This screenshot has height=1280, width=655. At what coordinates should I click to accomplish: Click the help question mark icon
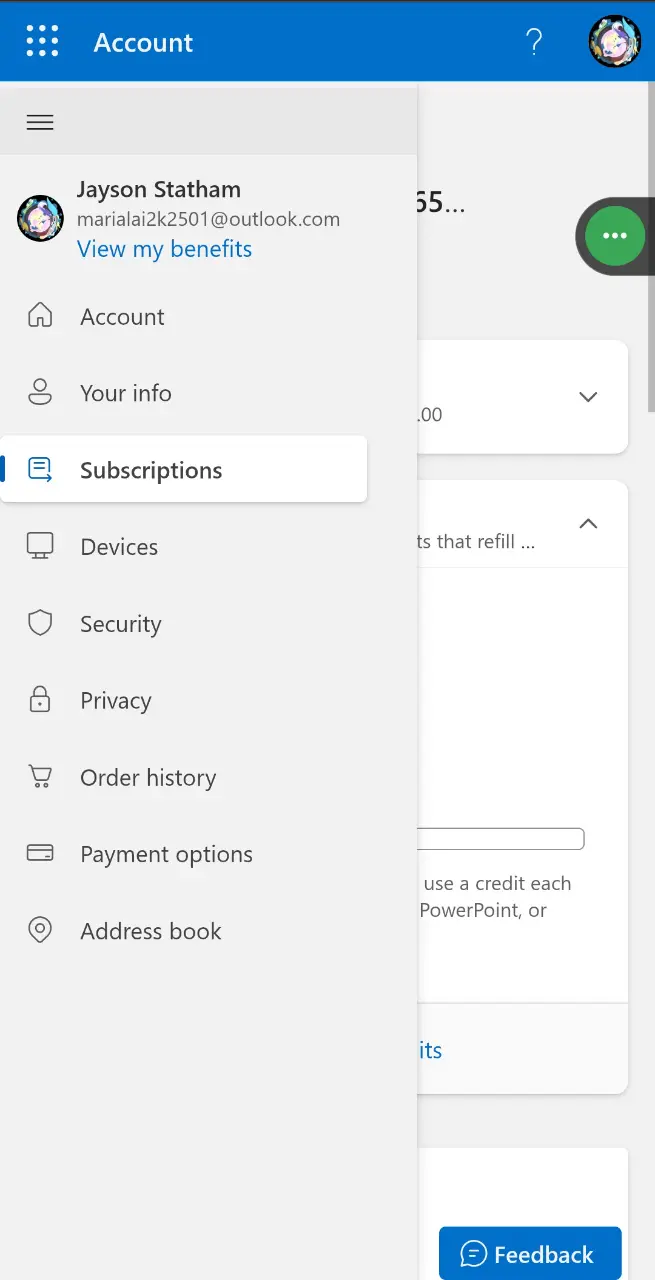[x=534, y=42]
